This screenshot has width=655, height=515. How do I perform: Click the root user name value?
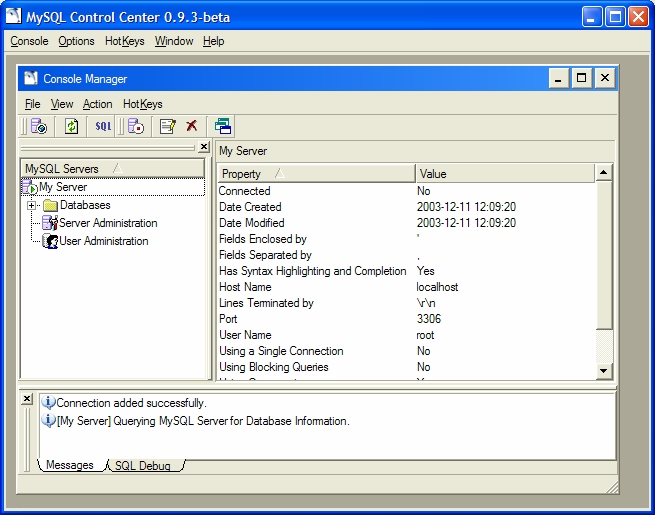425,335
